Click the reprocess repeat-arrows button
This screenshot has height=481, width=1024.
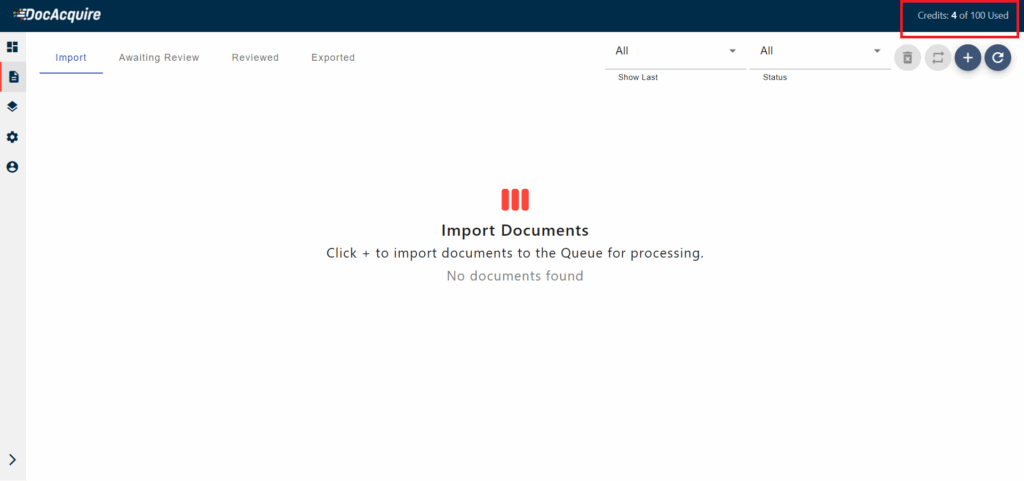[x=937, y=58]
